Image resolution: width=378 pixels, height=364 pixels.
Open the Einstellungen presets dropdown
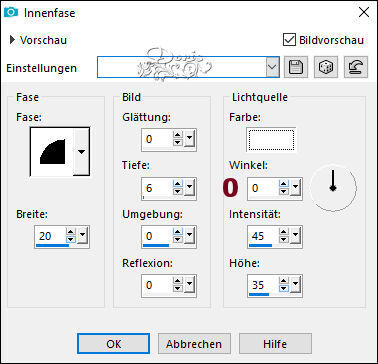272,67
